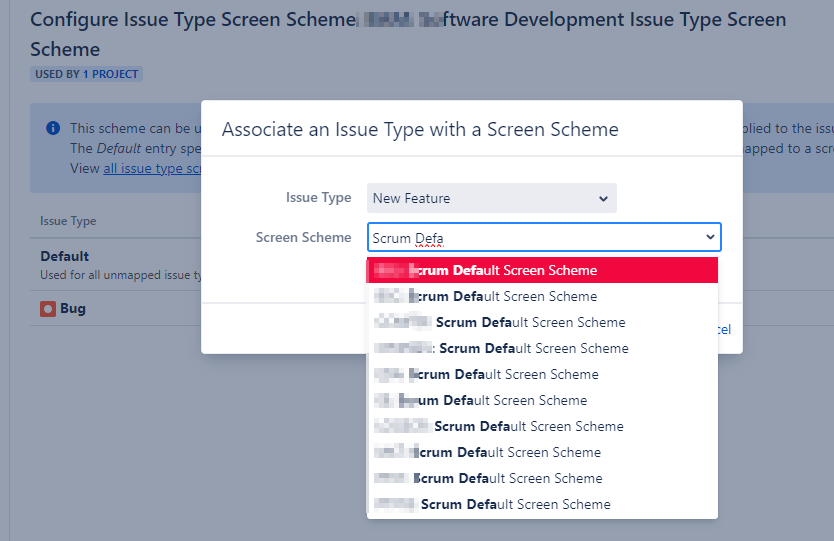834x541 pixels.
Task: Click the Bug row label in the table
Action: coord(73,309)
